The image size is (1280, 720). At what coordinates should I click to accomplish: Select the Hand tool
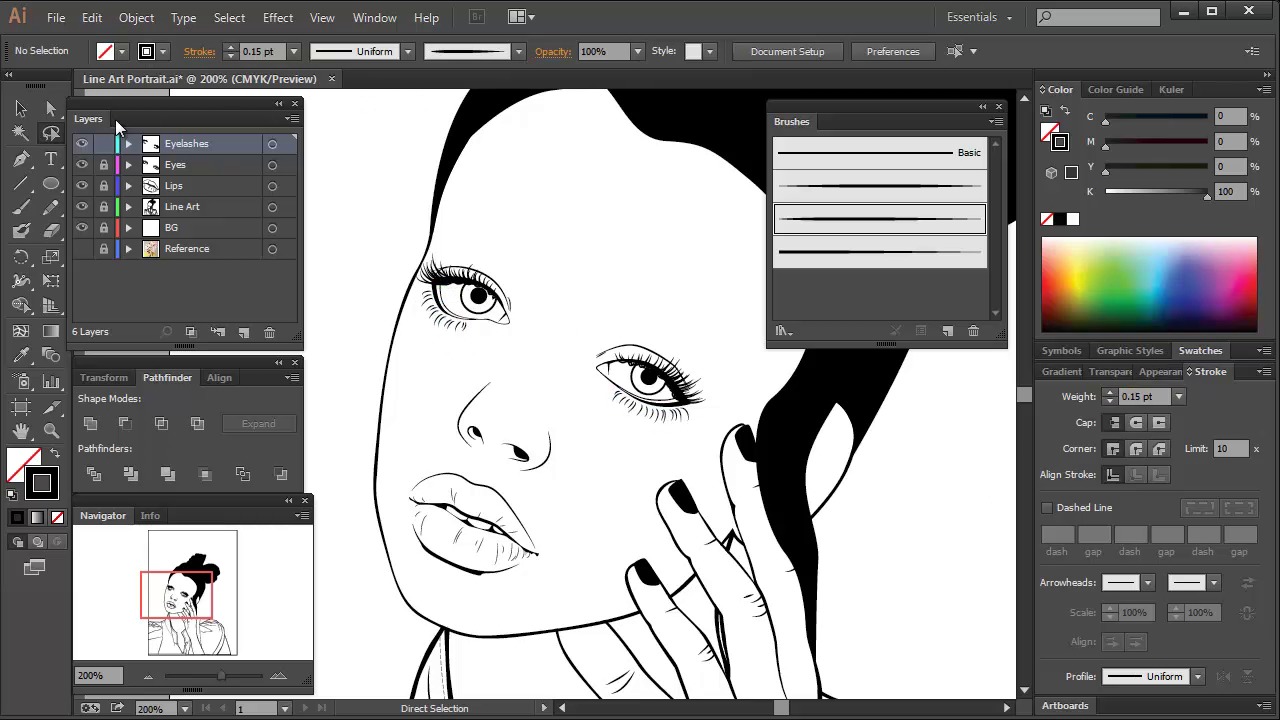tap(21, 431)
